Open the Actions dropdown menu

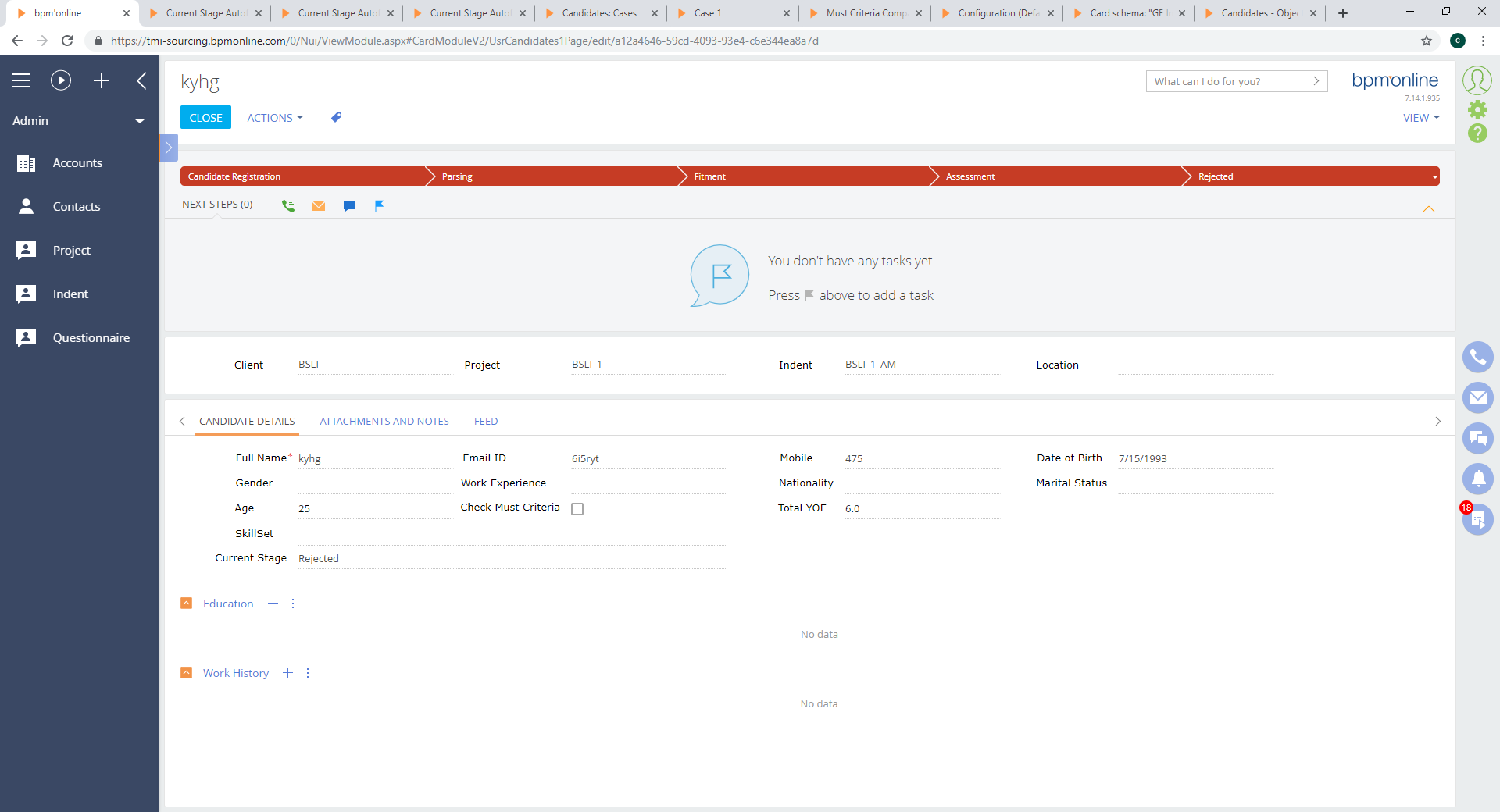tap(275, 118)
